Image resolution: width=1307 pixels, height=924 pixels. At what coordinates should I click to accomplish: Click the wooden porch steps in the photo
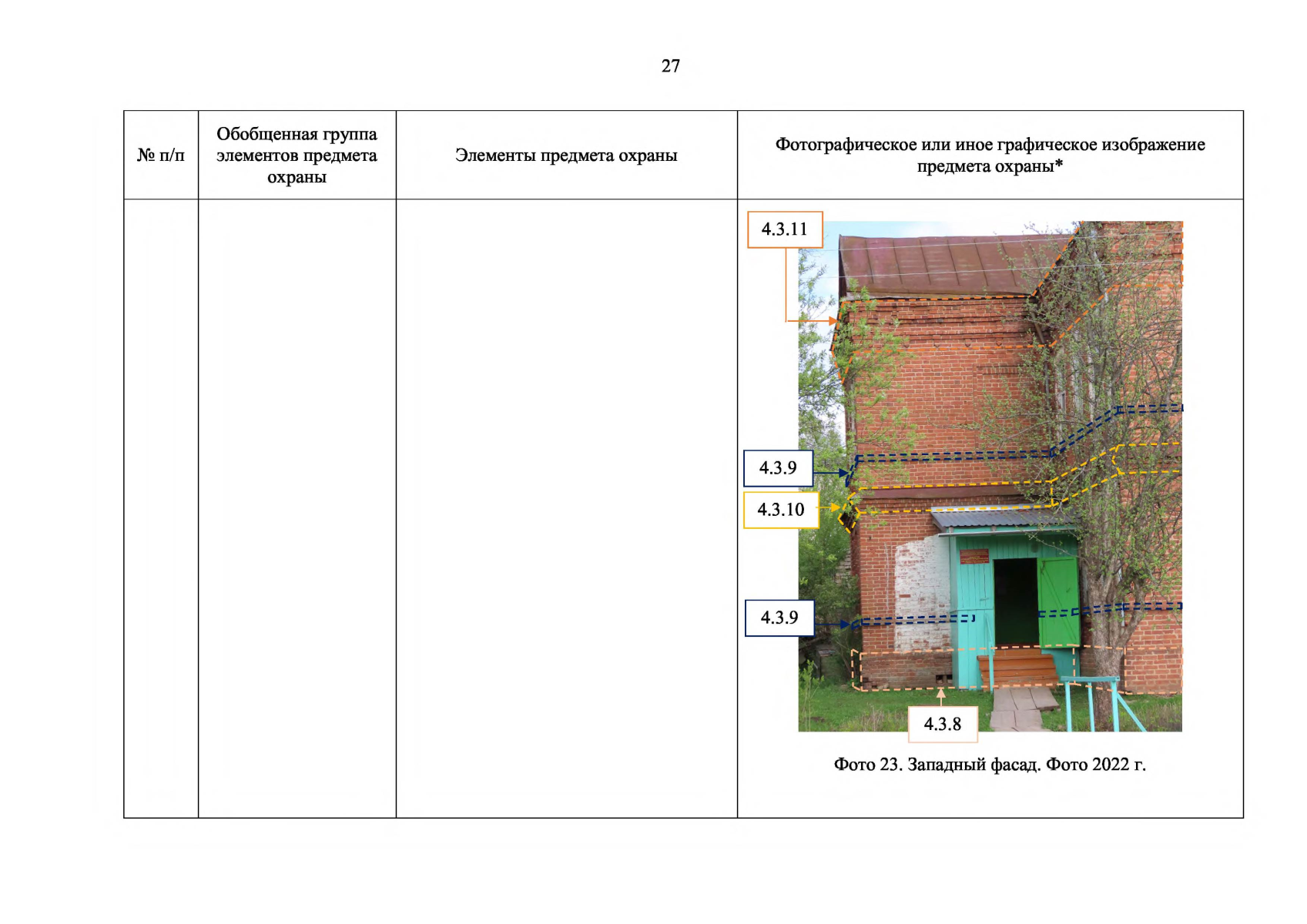point(1018,668)
